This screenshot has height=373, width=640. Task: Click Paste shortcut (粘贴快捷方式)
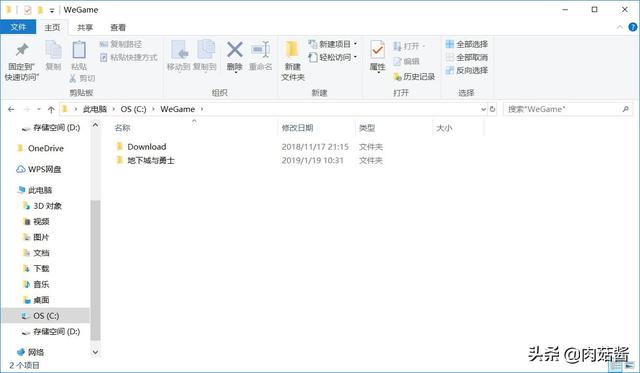(x=129, y=57)
